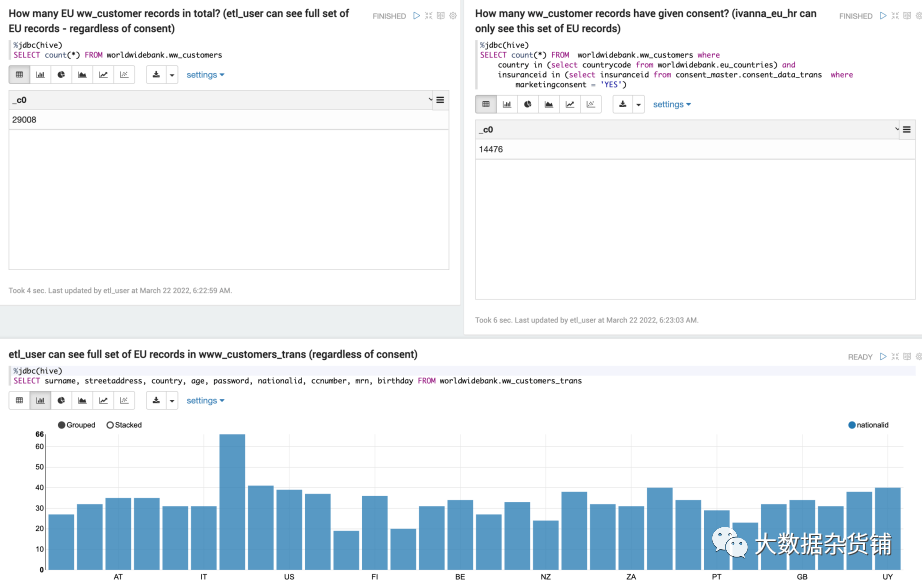Run the READY ww_customers_trans paragraph

tap(883, 356)
